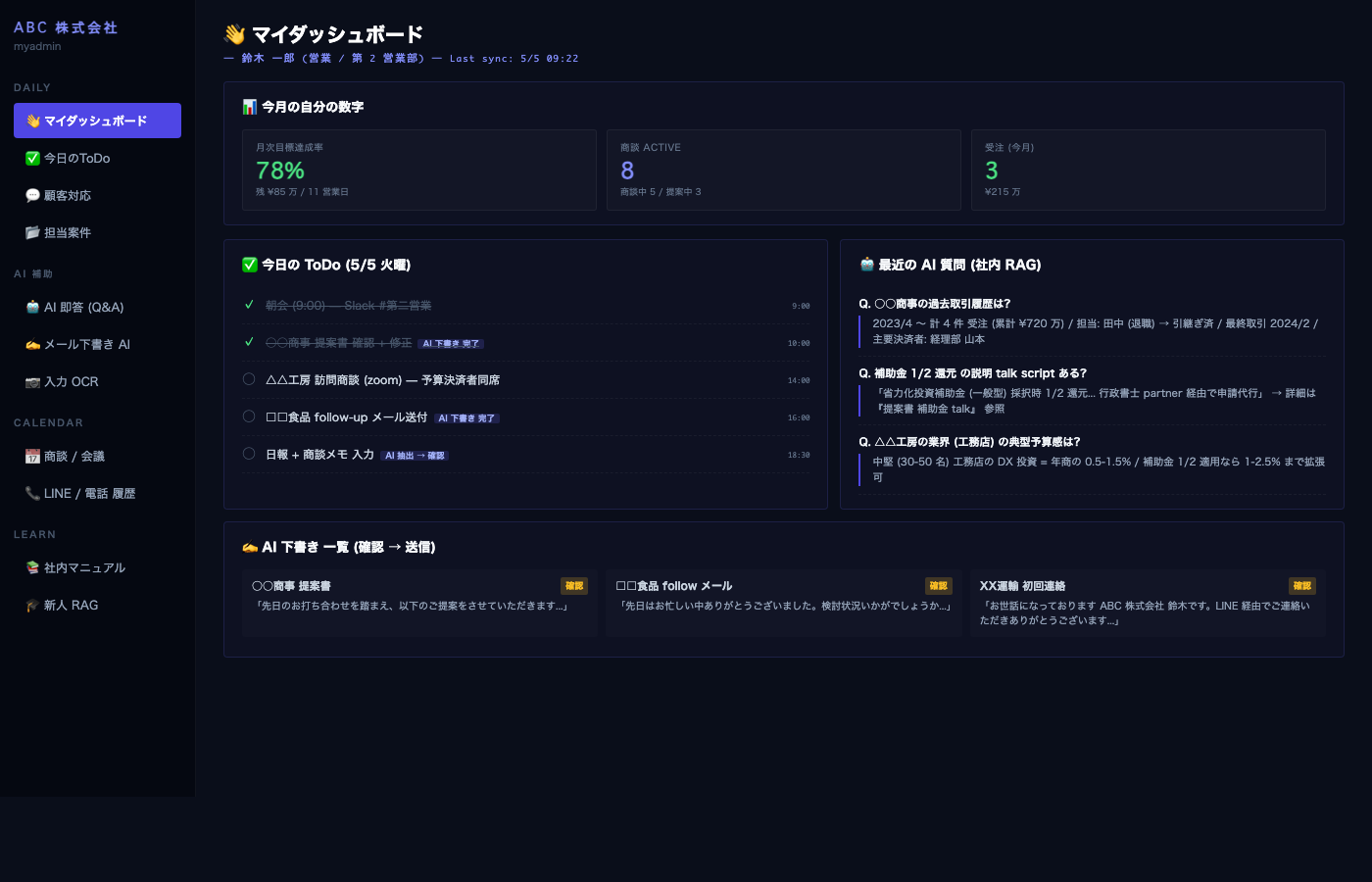
Task: Open the XX運輸 初回連絡 draft card
Action: click(x=1148, y=604)
